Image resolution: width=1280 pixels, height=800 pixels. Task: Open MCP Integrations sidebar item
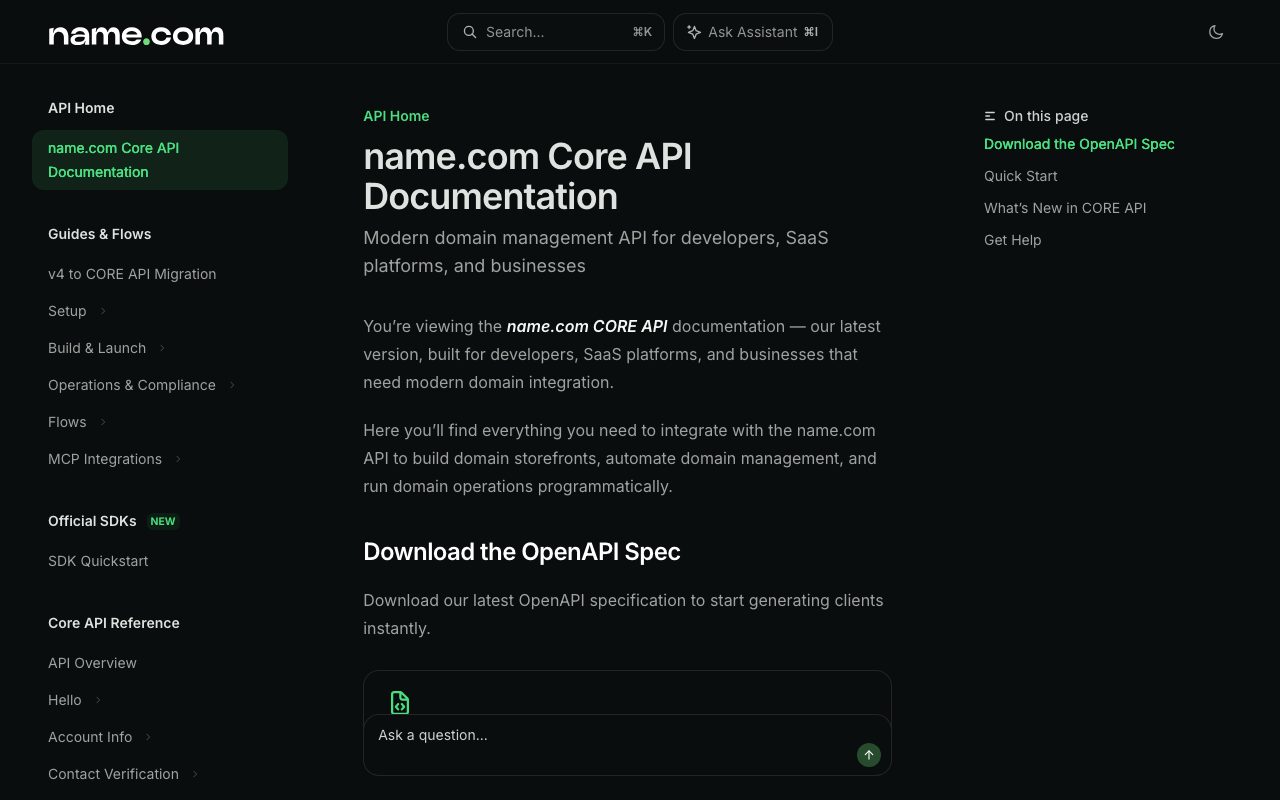pos(105,459)
